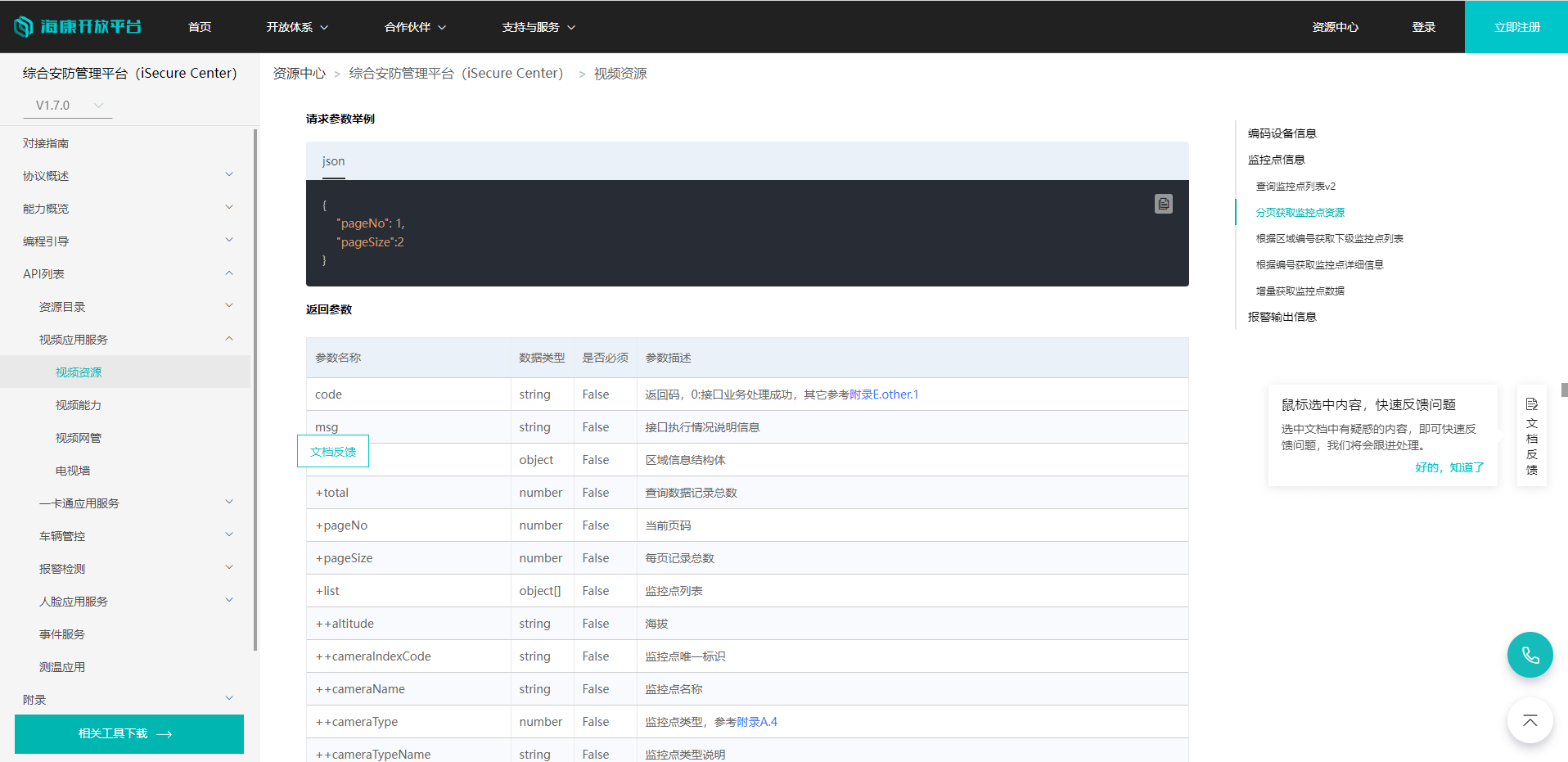The image size is (1568, 762).
Task: Click the +total parameter name cell
Action: [408, 493]
